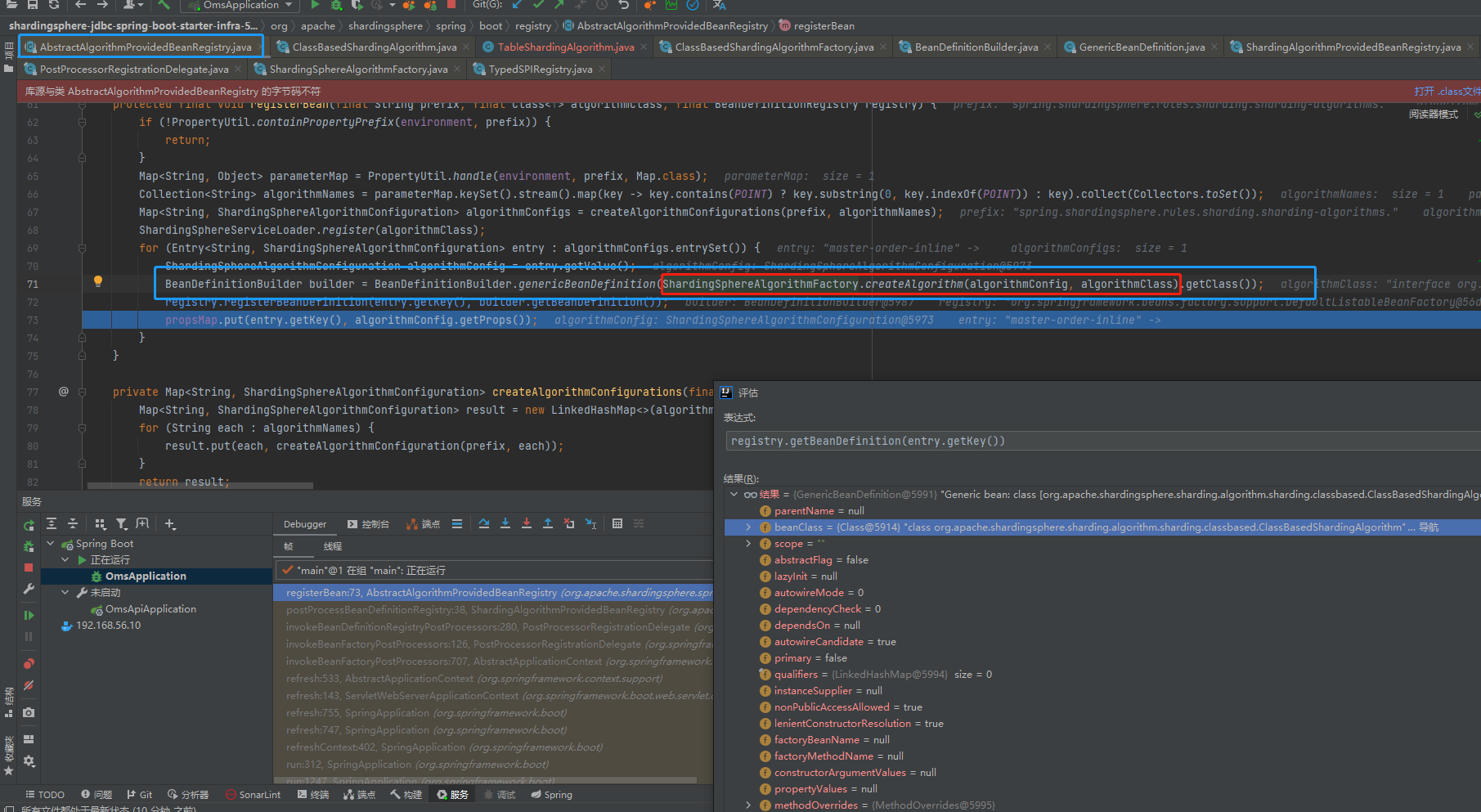This screenshot has height=812, width=1481.
Task: Collapse the 未启动 tree node
Action: click(x=65, y=592)
